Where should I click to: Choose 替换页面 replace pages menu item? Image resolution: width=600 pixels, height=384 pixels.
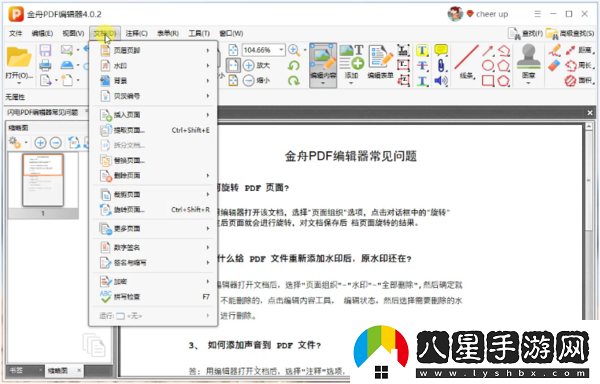(x=153, y=160)
